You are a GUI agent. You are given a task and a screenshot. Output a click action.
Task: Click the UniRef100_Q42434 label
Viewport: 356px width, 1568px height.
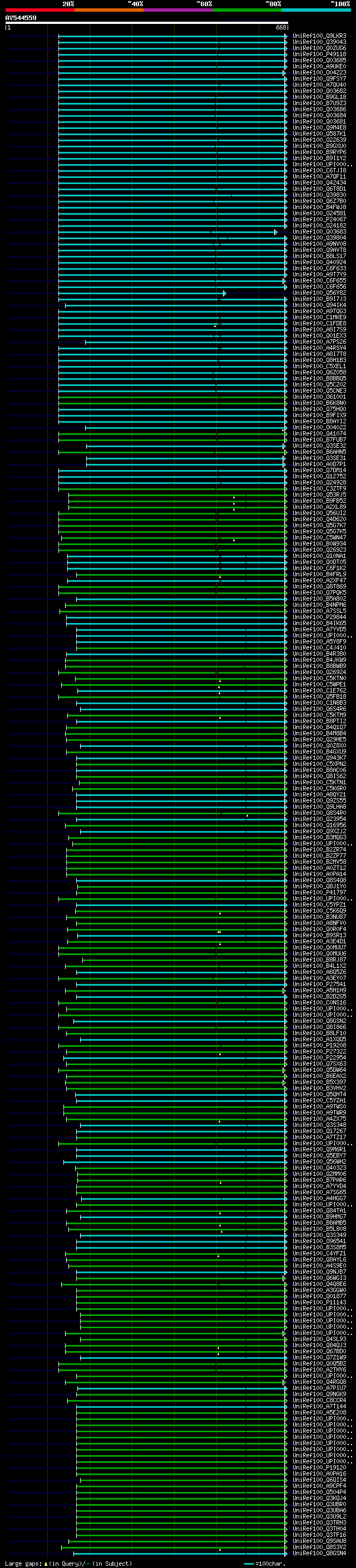coord(319,182)
